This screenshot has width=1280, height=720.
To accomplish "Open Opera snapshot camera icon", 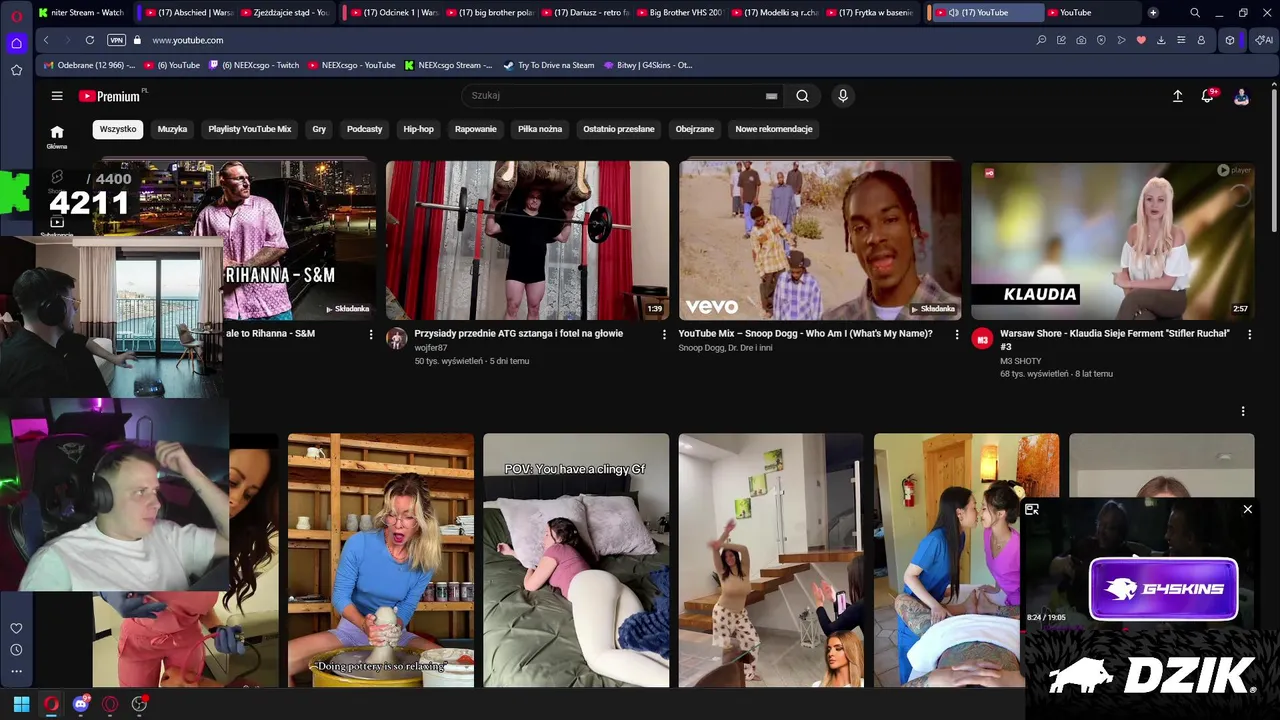I will click(x=1081, y=40).
